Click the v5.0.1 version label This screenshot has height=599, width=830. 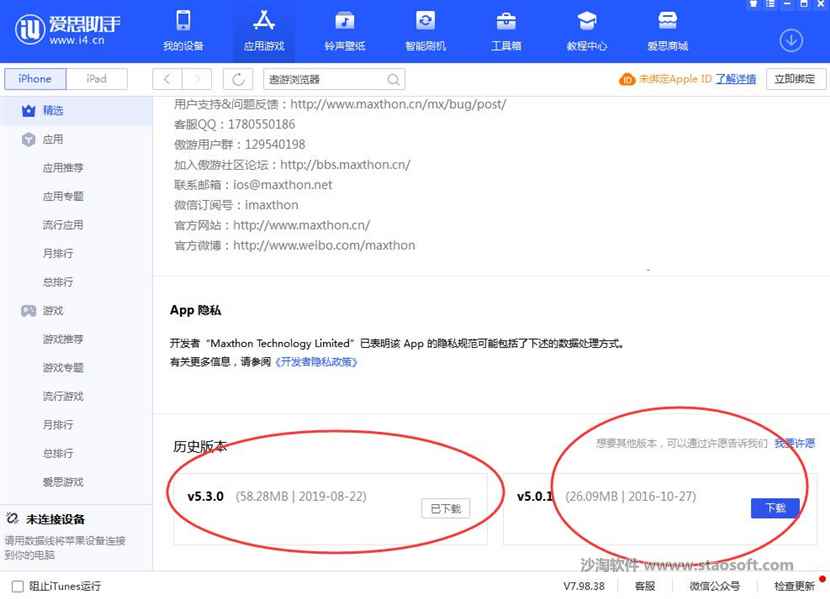click(x=535, y=496)
